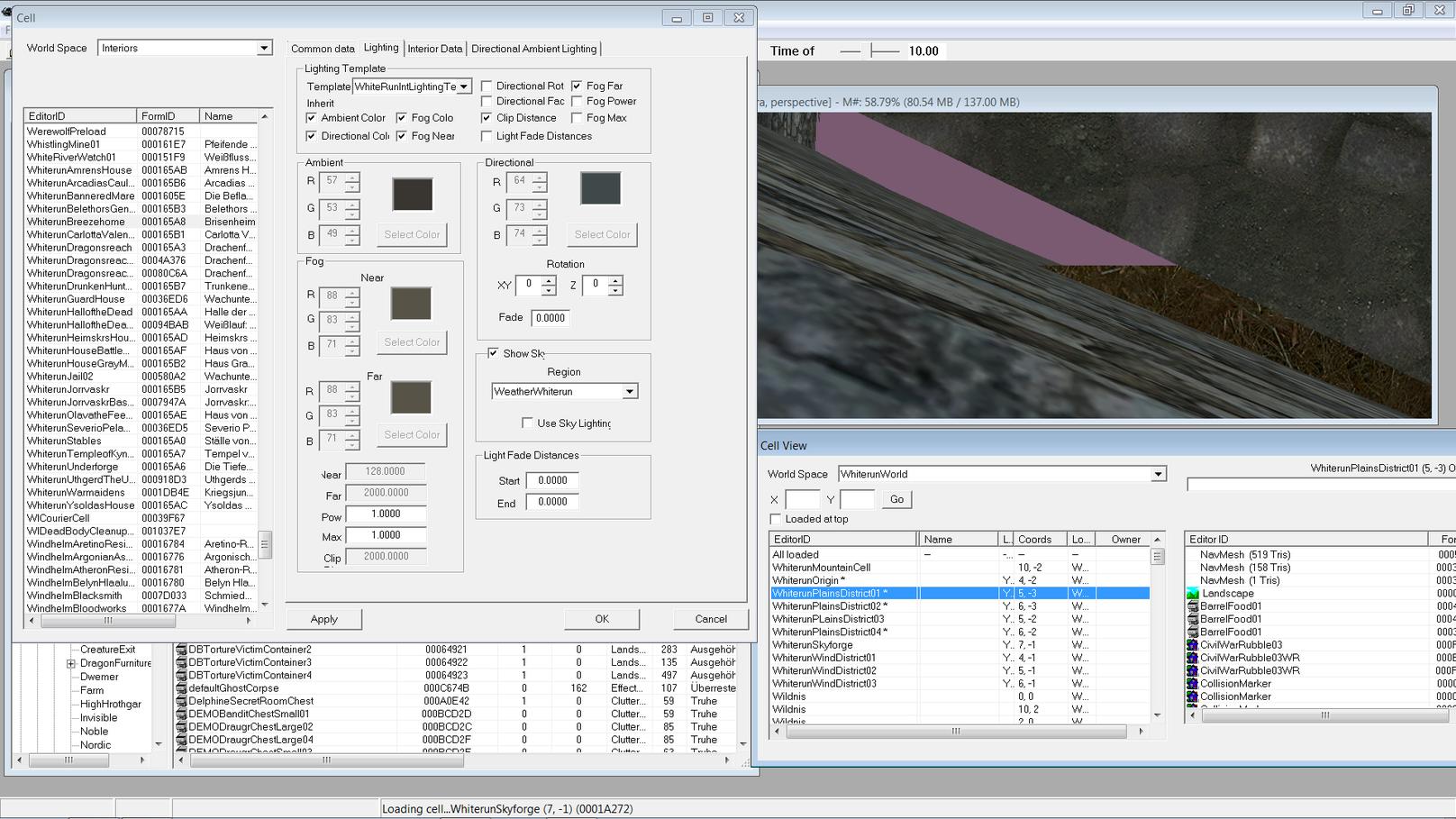The height and width of the screenshot is (819, 1456).
Task: Click the DBTortureVictimContainer2 icon
Action: click(181, 650)
